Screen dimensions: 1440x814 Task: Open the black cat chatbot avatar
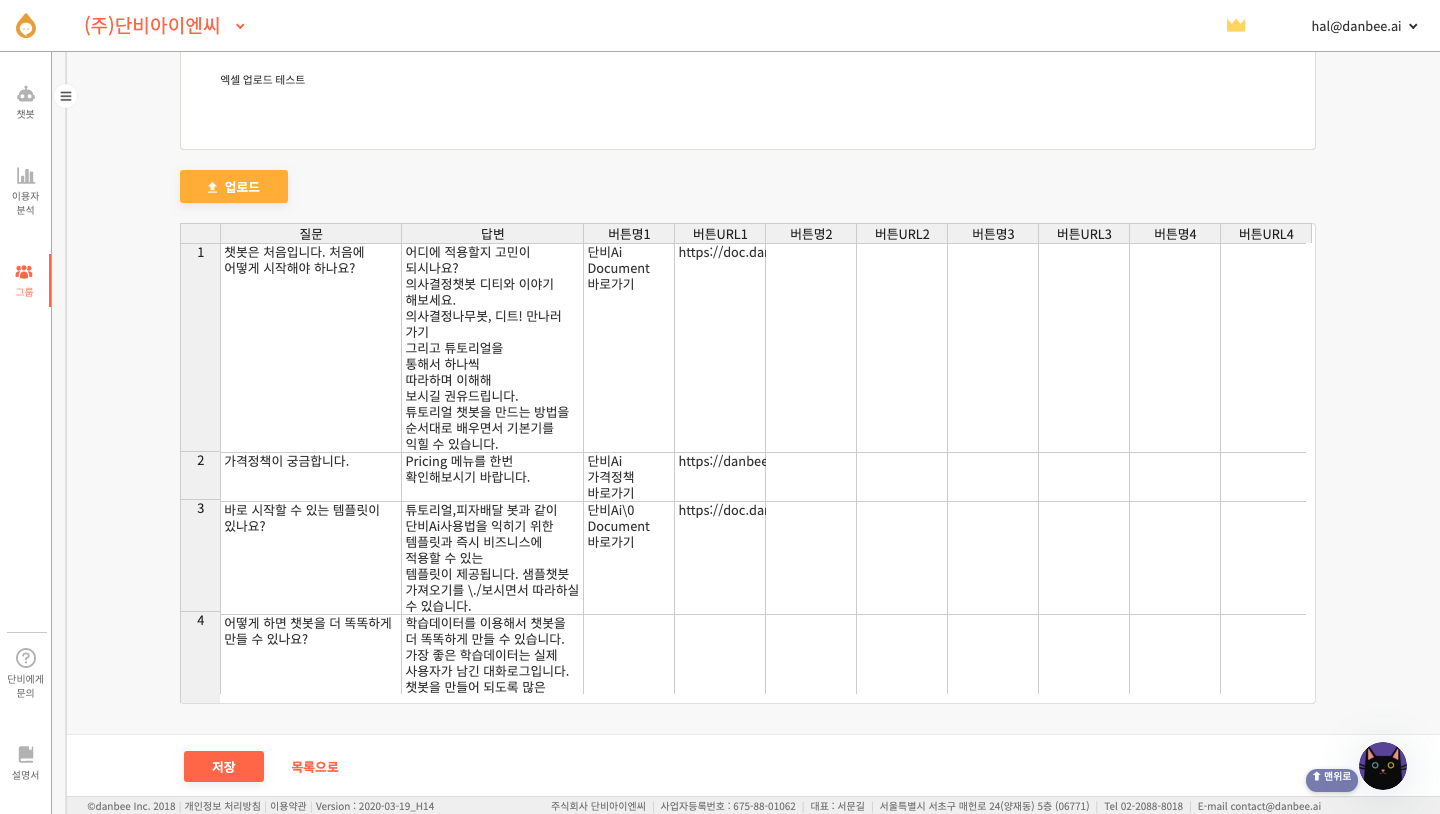[x=1383, y=766]
